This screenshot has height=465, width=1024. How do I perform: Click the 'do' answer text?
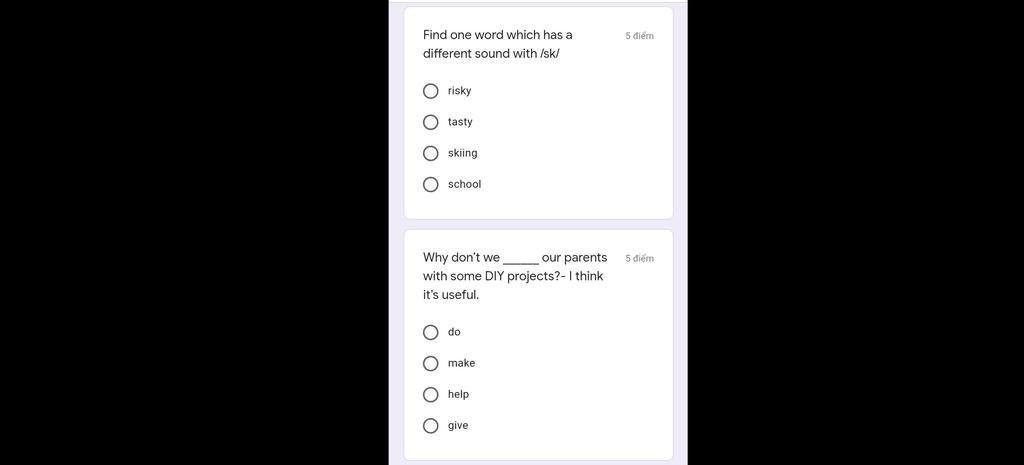454,332
